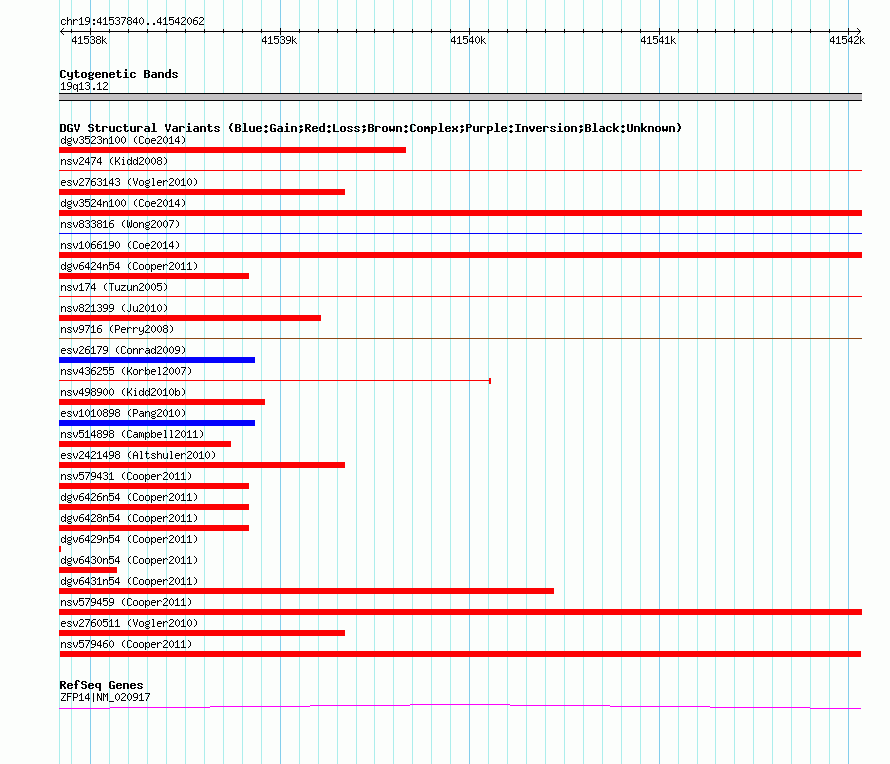Click the 41541k ruler label
This screenshot has height=764, width=890.
click(x=658, y=40)
